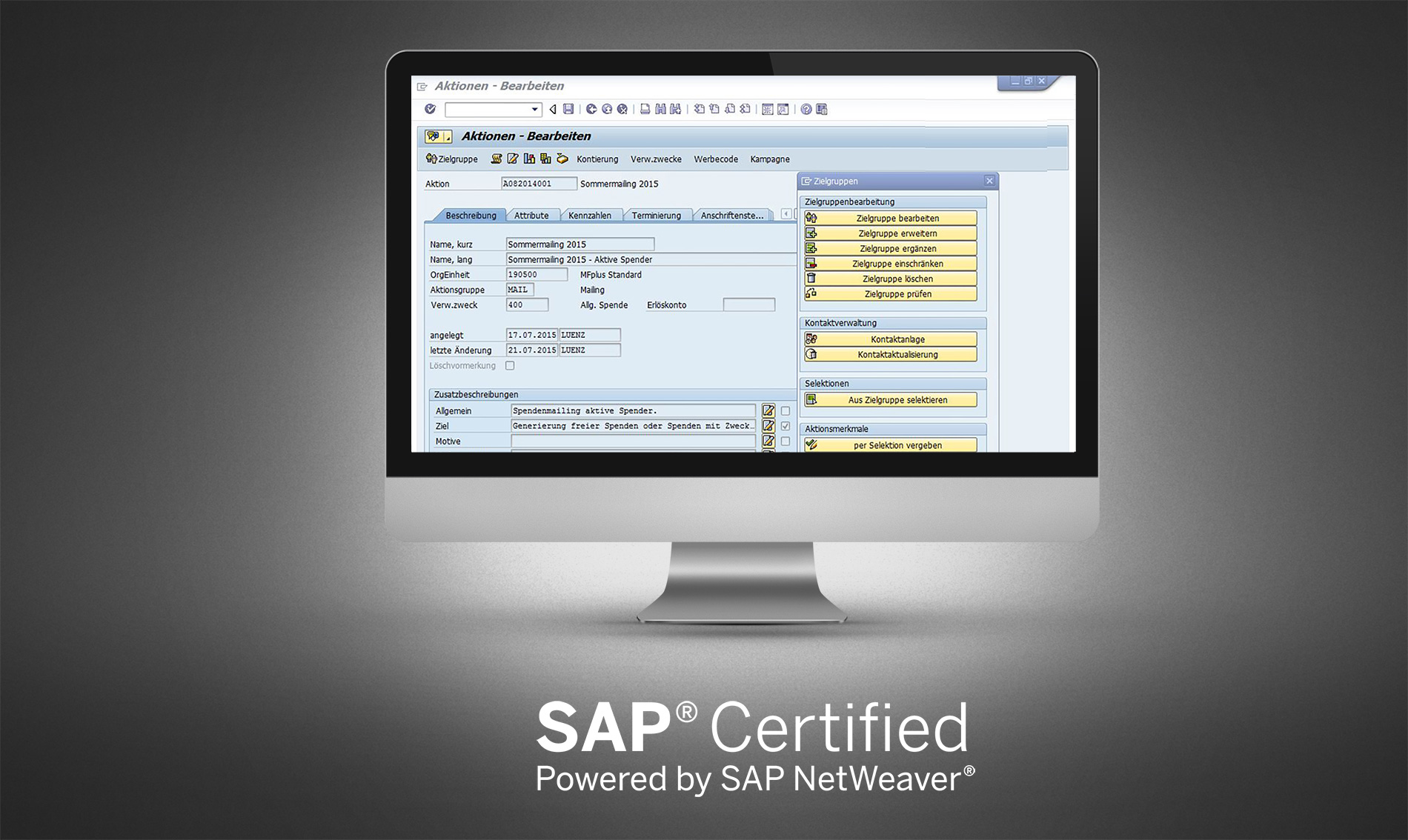
Task: Click the Create Shortcut icon
Action: [x=783, y=109]
